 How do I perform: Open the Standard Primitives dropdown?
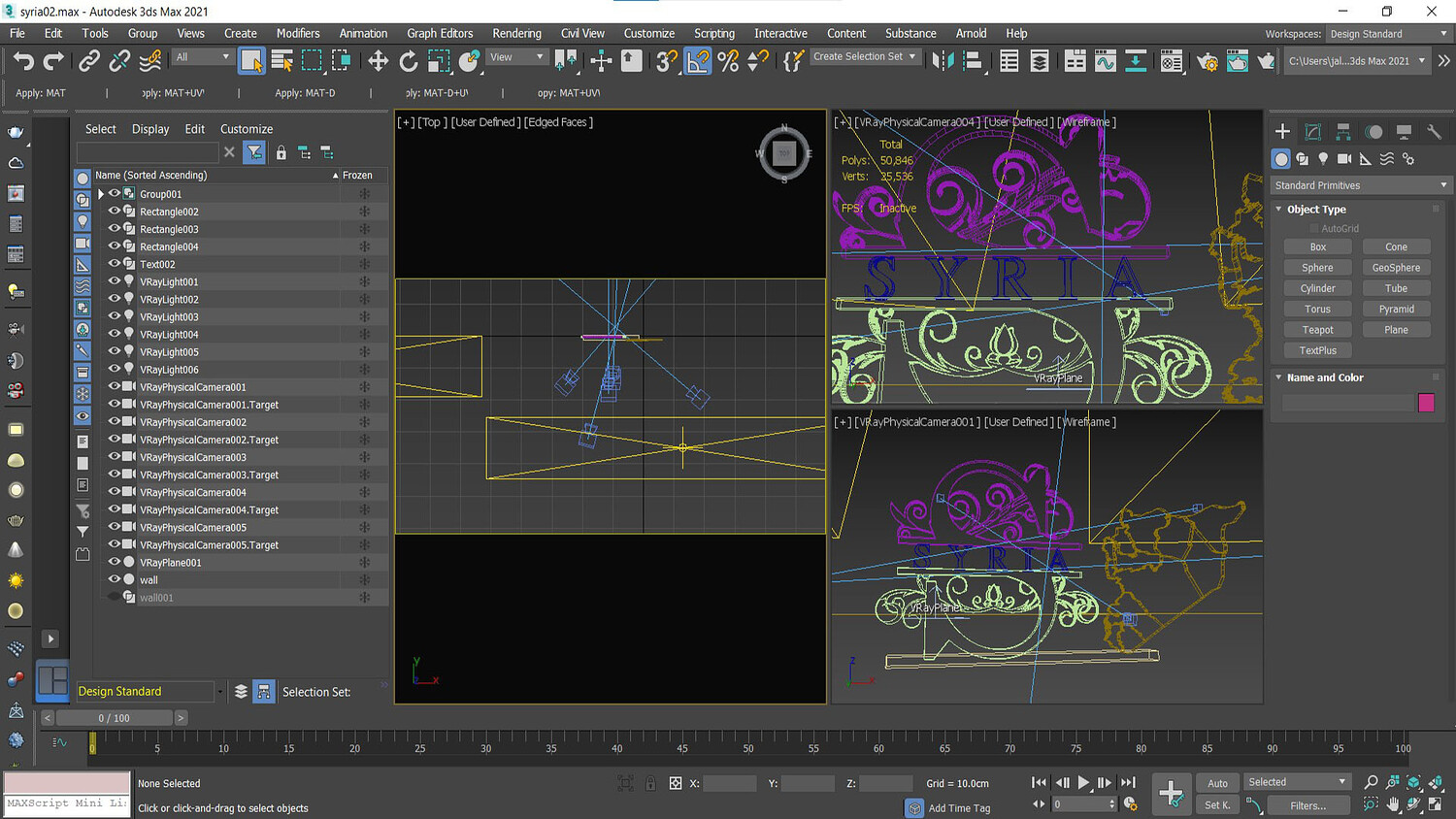pyautogui.click(x=1360, y=185)
